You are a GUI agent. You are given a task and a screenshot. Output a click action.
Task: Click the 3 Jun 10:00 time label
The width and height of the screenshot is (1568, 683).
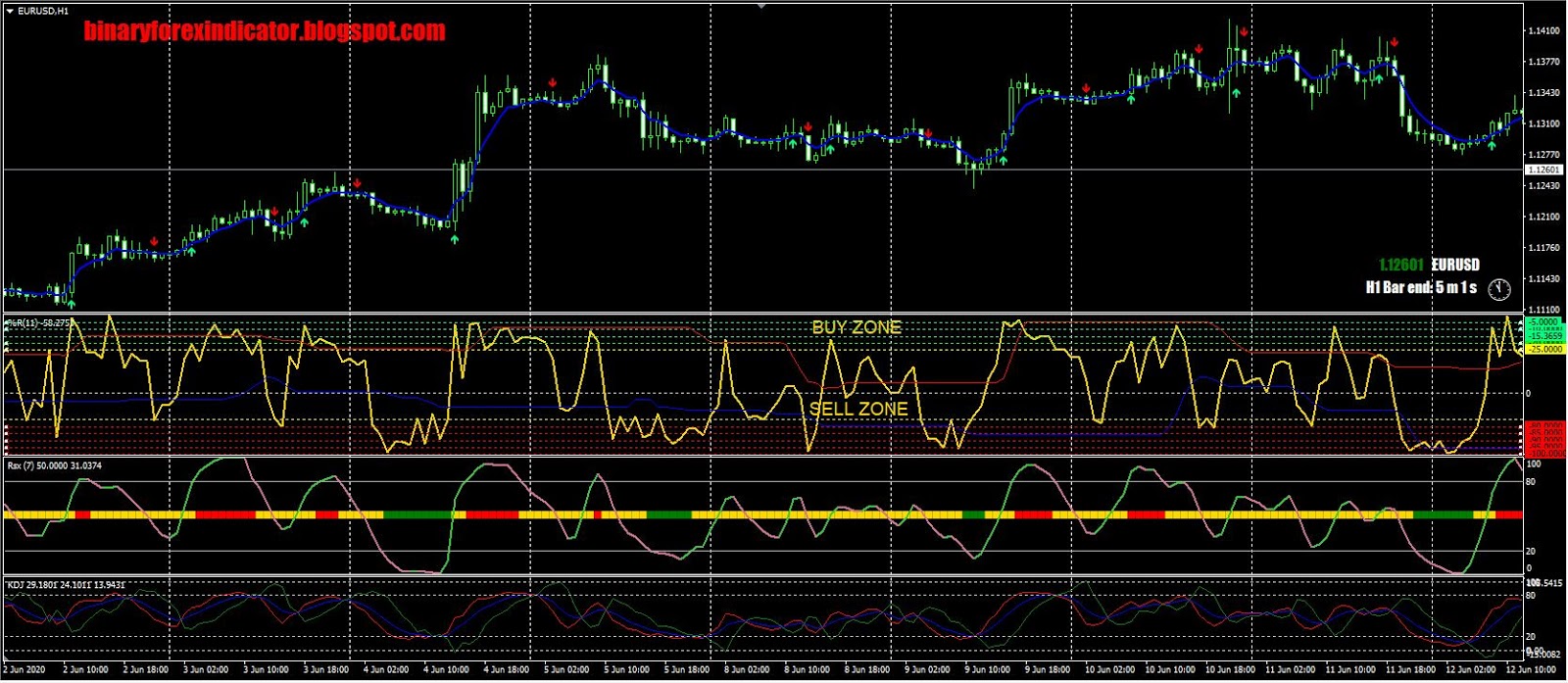tap(266, 670)
